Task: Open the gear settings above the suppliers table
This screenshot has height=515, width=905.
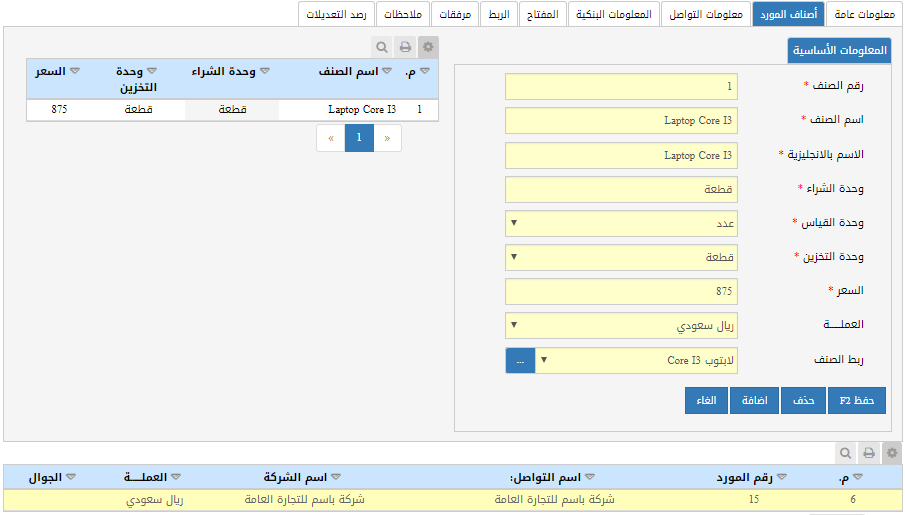Action: click(x=892, y=453)
